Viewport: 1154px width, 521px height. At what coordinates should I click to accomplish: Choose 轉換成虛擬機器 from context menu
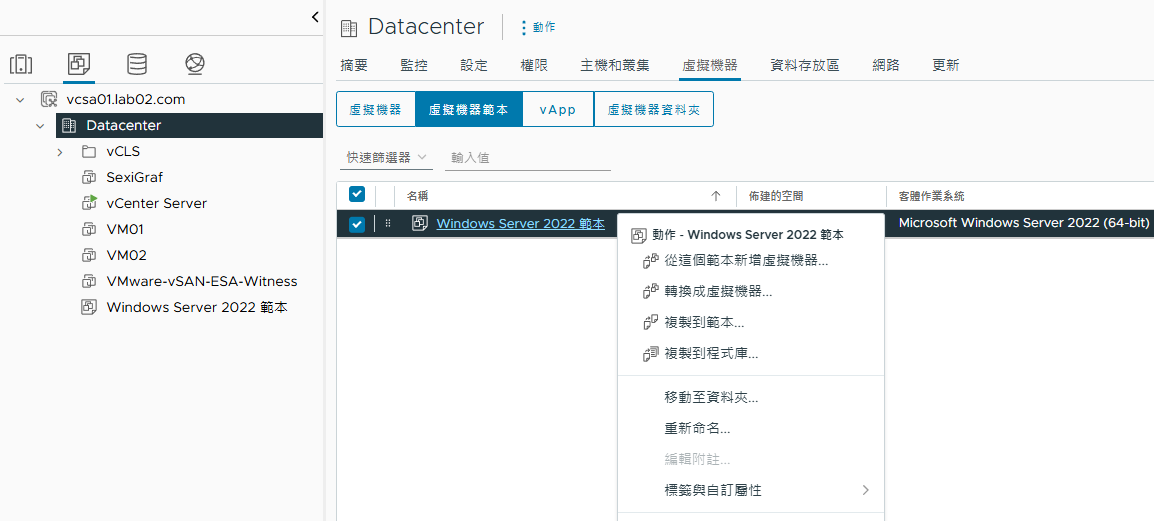point(751,291)
